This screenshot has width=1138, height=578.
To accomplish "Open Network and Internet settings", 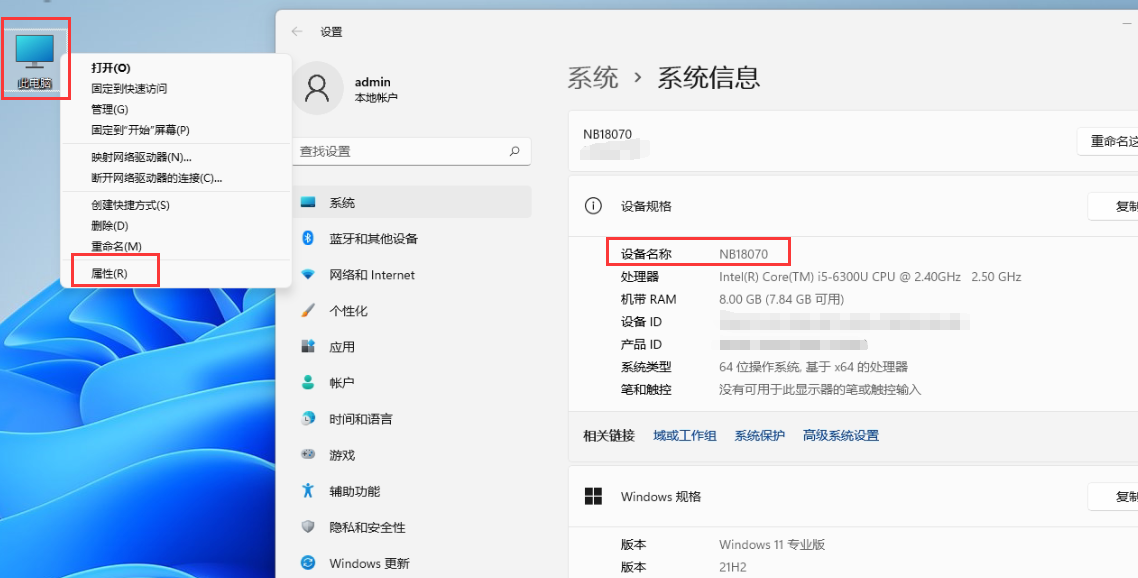I will tap(371, 275).
